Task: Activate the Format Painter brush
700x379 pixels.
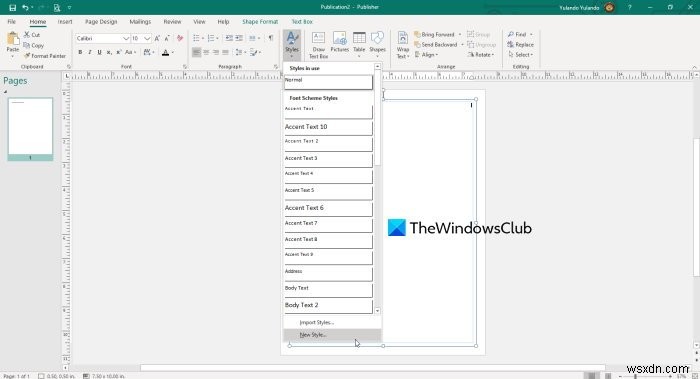Action: coord(45,56)
